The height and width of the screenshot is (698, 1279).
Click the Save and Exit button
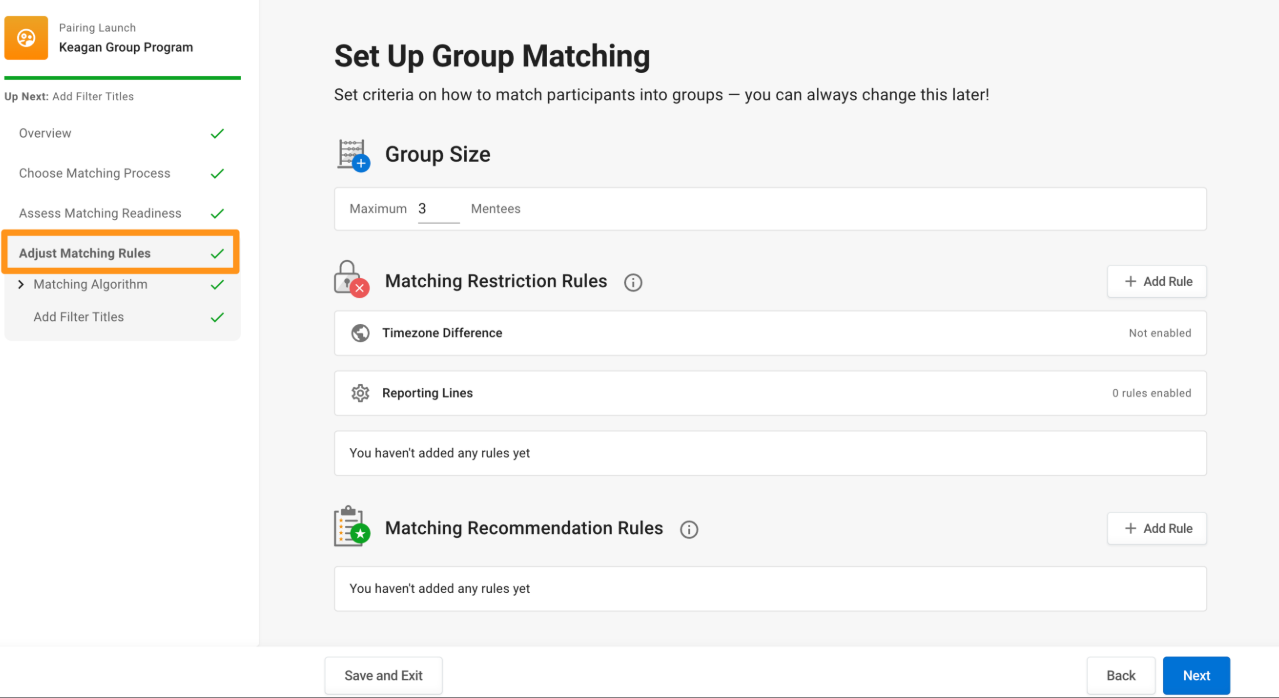383,676
